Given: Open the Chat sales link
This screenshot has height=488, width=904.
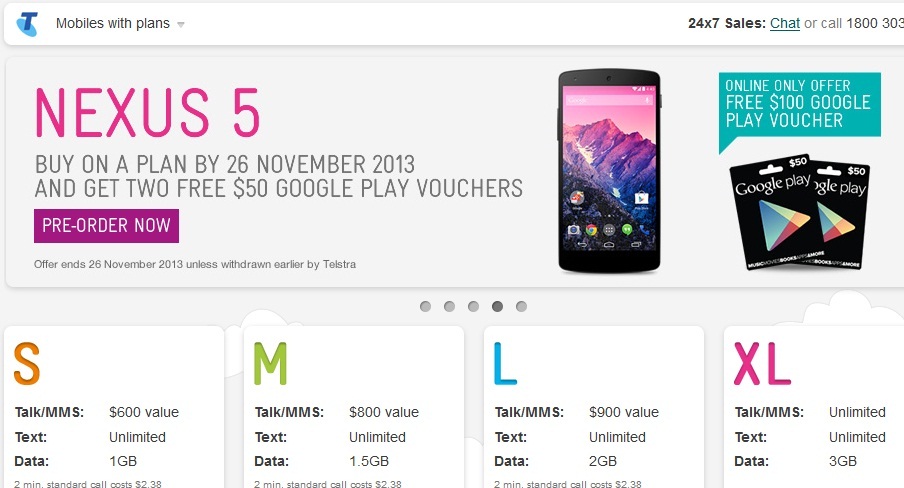Looking at the screenshot, I should [x=785, y=23].
